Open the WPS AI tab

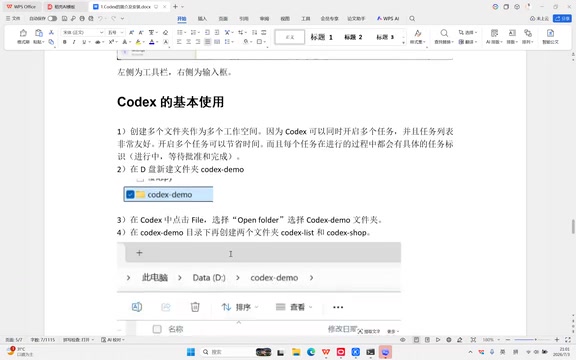388,18
